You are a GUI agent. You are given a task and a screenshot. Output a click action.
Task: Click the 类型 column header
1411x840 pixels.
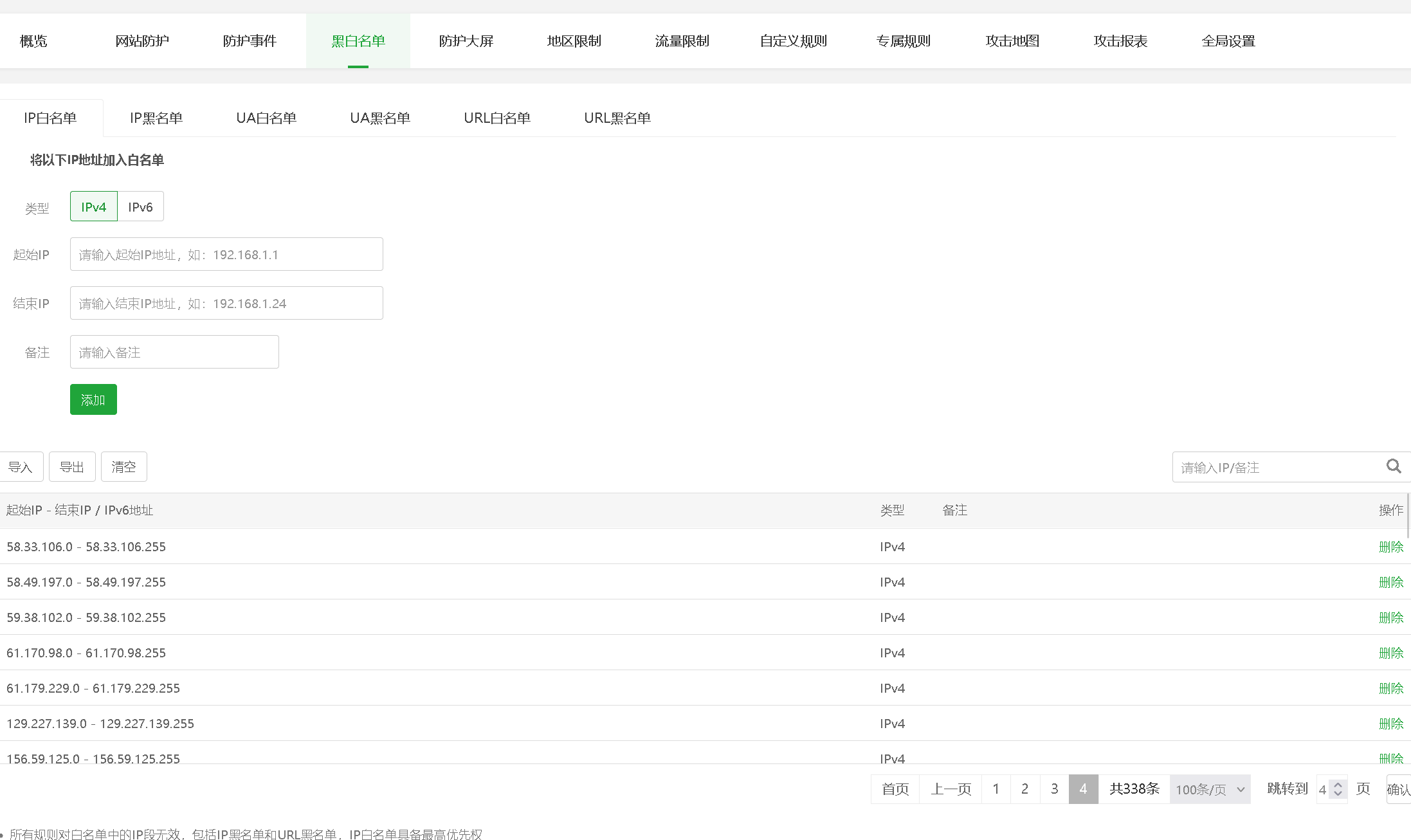(x=892, y=510)
